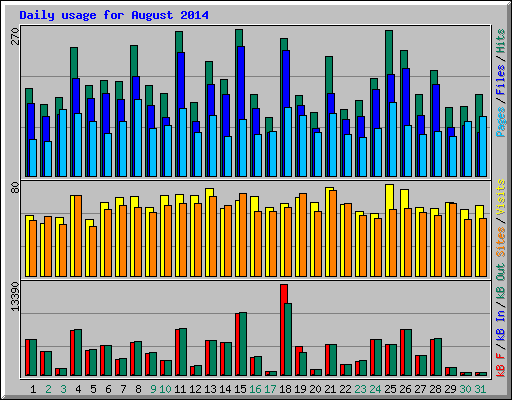Viewport: 512px width, 400px height.
Task: Click day label 31 on the x-axis
Action: point(480,389)
